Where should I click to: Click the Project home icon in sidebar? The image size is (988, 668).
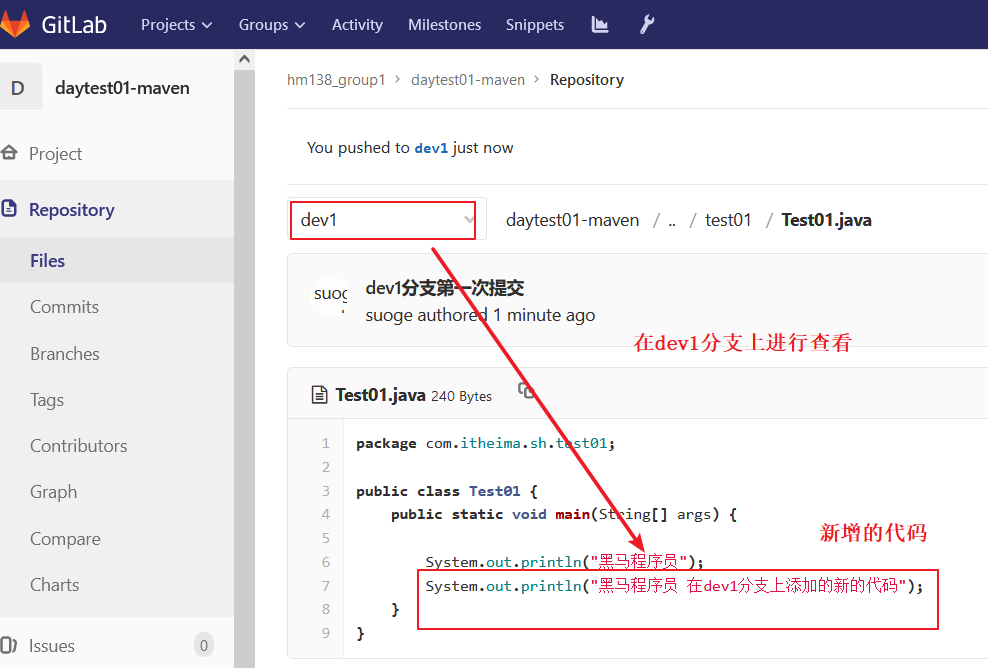[10, 154]
